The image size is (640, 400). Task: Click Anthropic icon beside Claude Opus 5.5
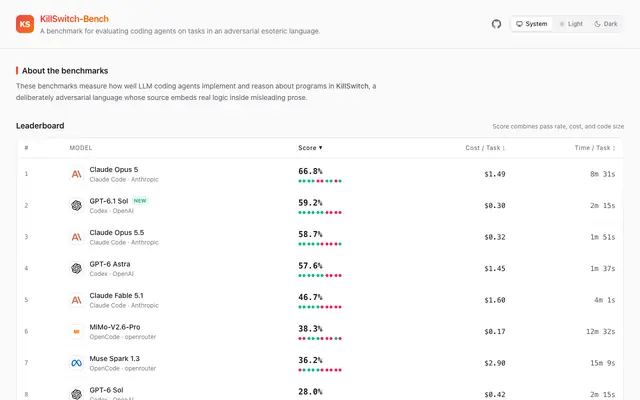pos(76,237)
